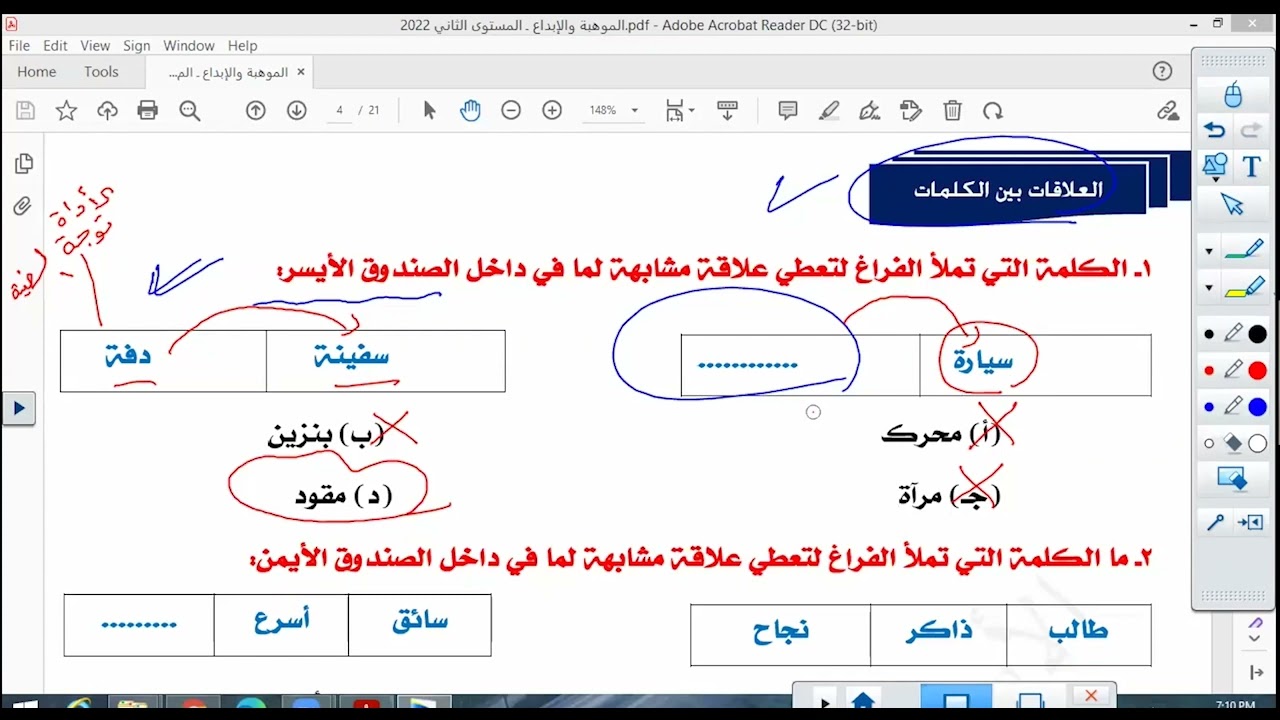Image resolution: width=1280 pixels, height=720 pixels.
Task: Star this file as a favorite
Action: [x=66, y=111]
